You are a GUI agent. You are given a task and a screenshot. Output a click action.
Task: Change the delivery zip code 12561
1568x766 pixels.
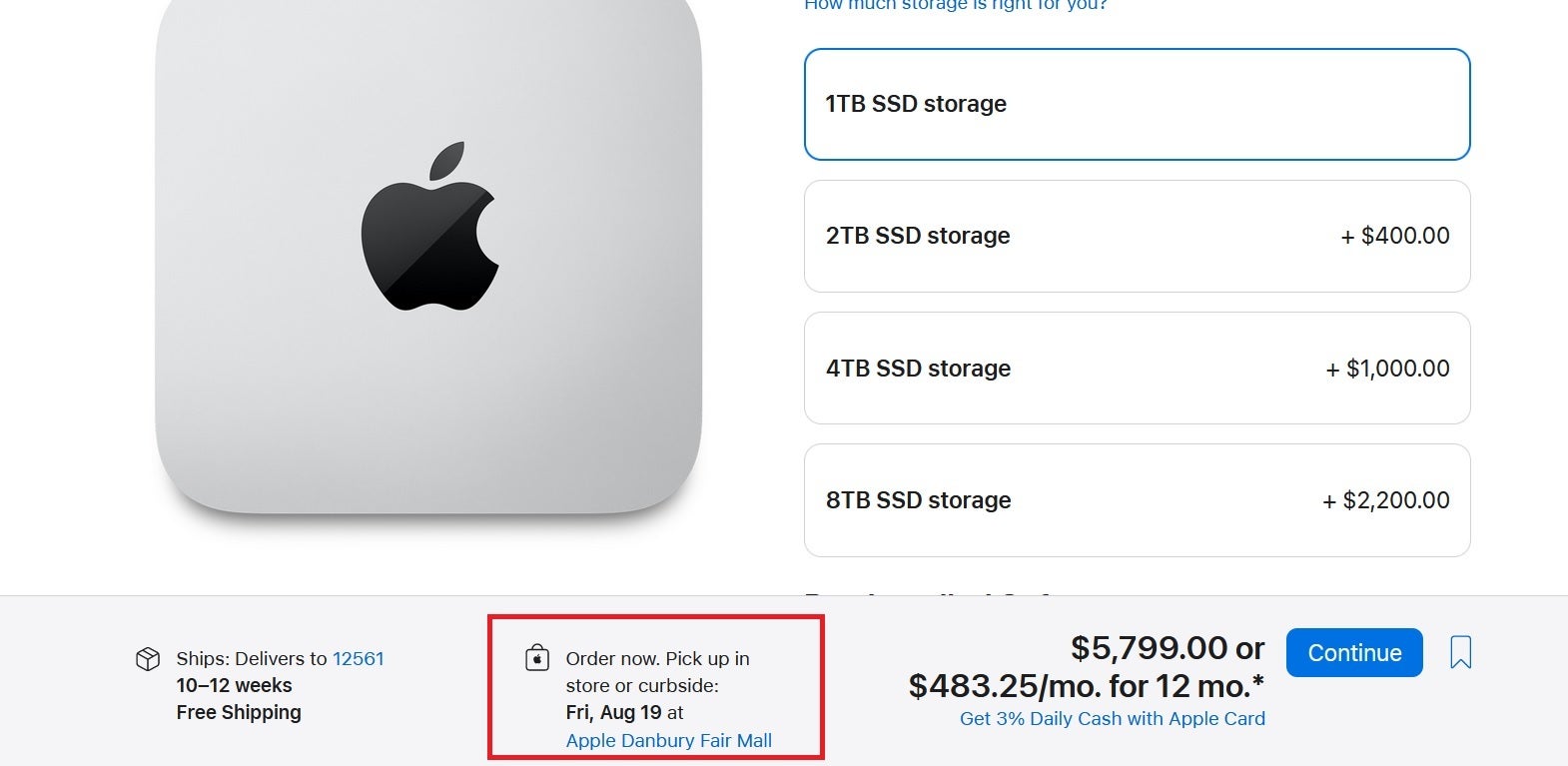(358, 658)
